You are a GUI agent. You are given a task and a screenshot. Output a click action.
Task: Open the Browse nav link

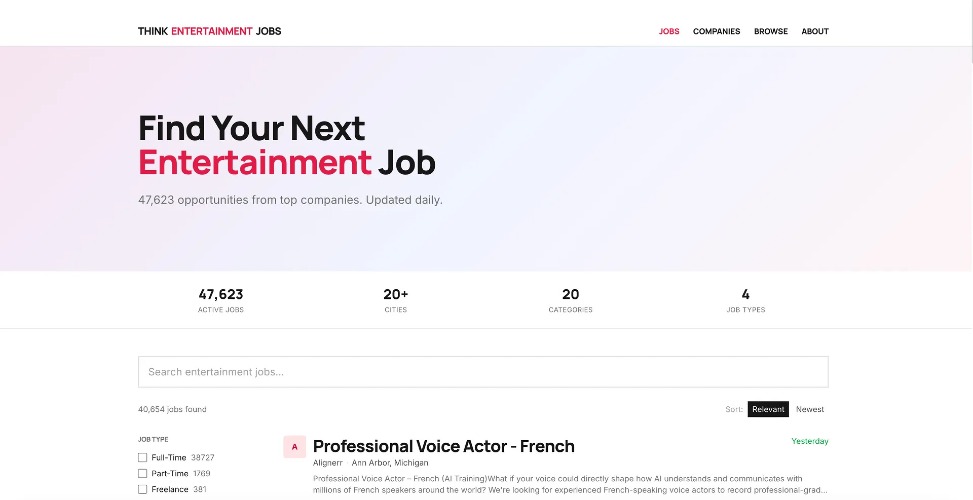(771, 31)
